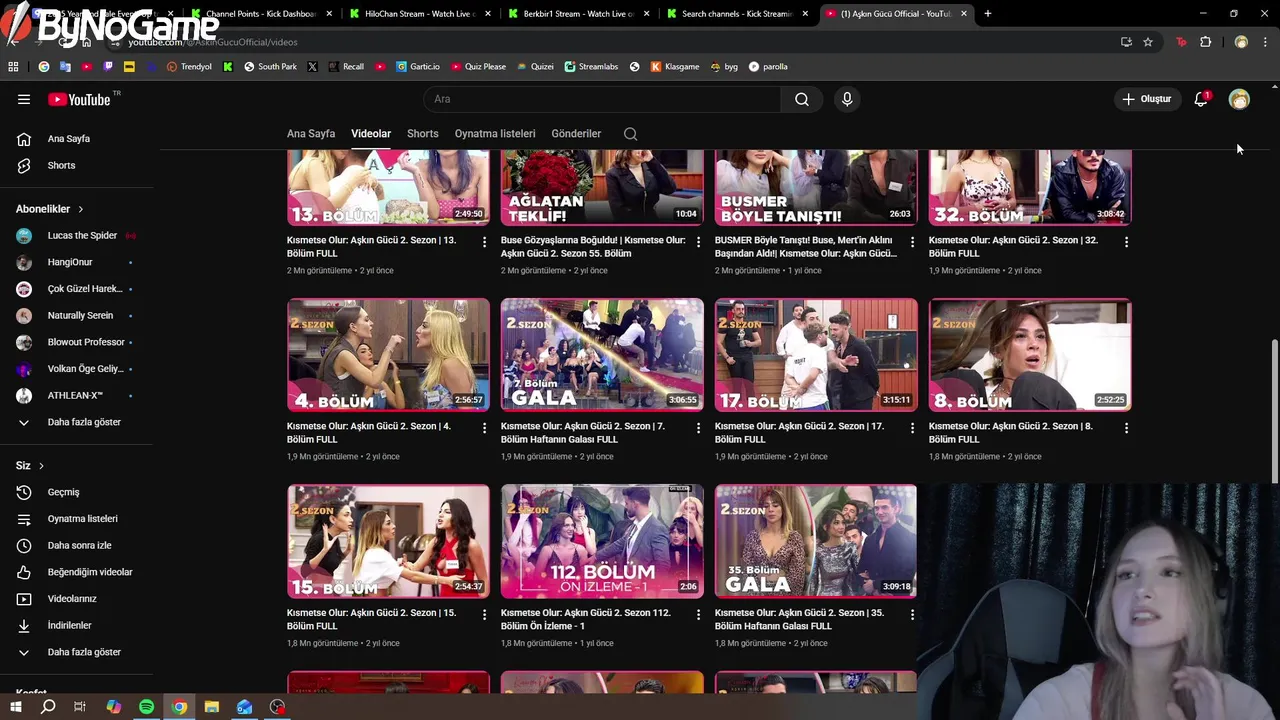The height and width of the screenshot is (720, 1280).
Task: Open File Explorer from the taskbar
Action: [212, 707]
